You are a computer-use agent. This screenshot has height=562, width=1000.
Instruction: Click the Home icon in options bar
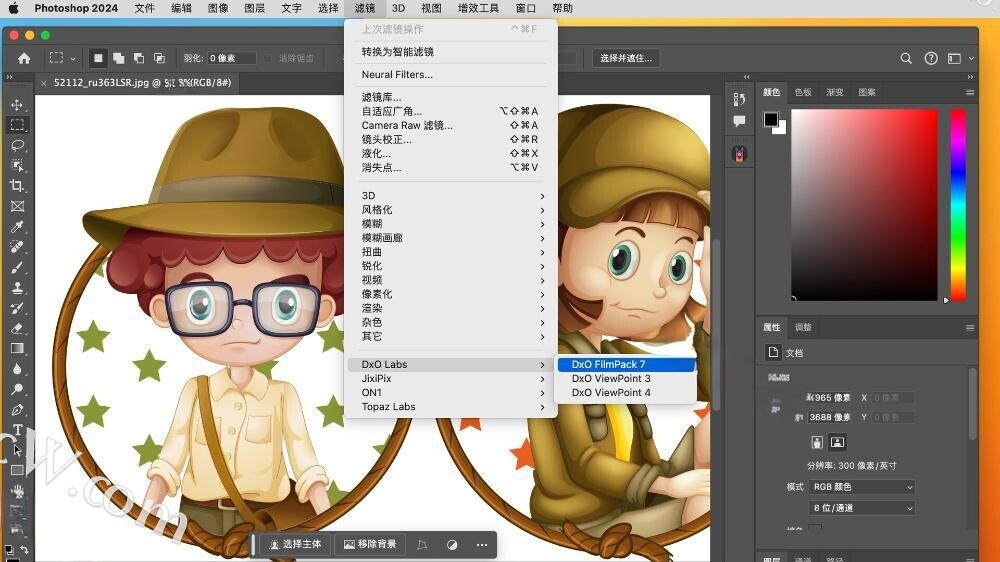(24, 58)
